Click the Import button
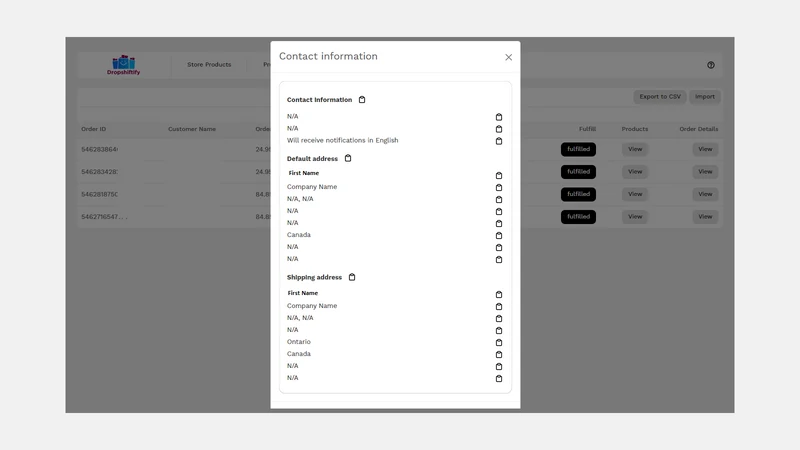This screenshot has width=800, height=450. pos(705,96)
